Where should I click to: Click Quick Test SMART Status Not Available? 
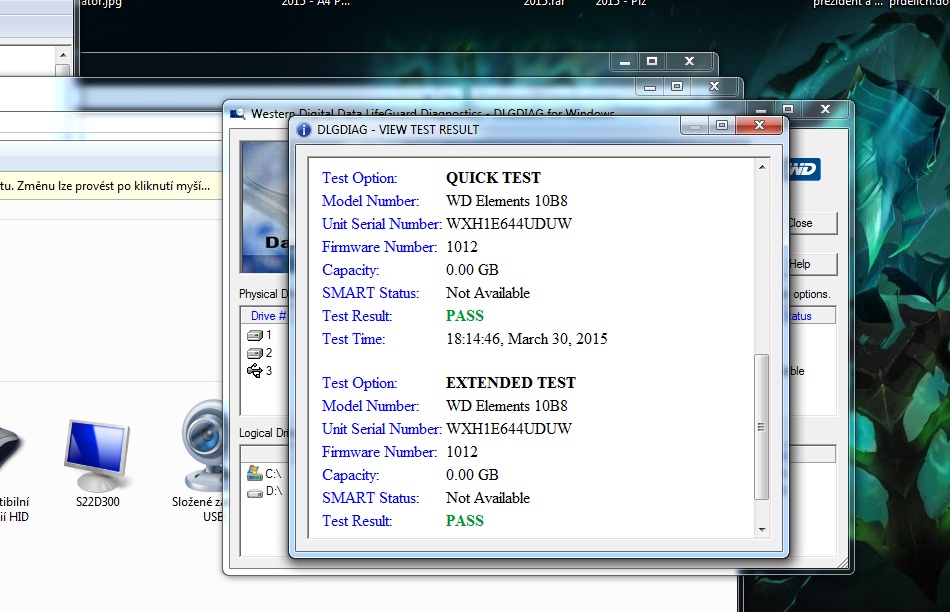click(488, 293)
